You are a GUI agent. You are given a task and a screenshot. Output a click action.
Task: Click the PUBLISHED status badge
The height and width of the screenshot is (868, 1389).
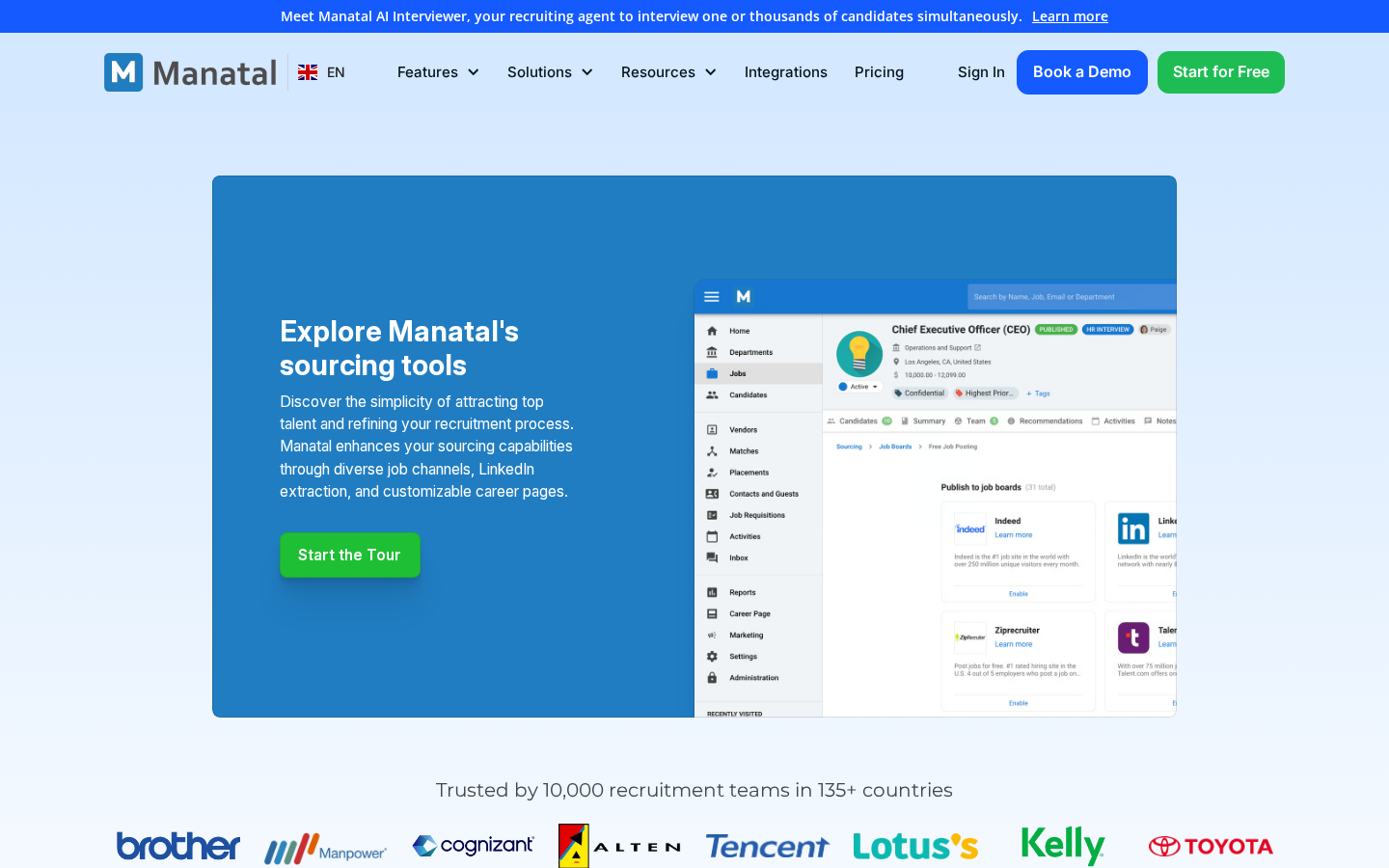pyautogui.click(x=1056, y=330)
